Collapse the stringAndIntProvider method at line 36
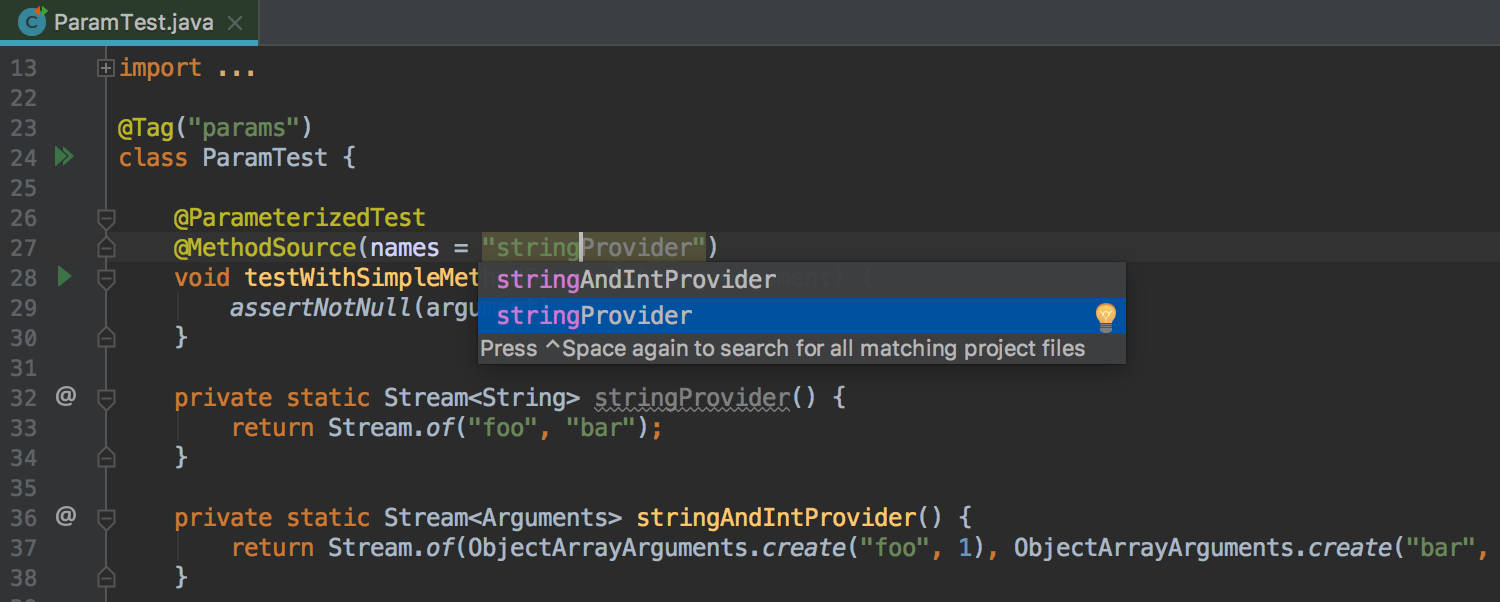This screenshot has height=602, width=1500. (x=106, y=517)
